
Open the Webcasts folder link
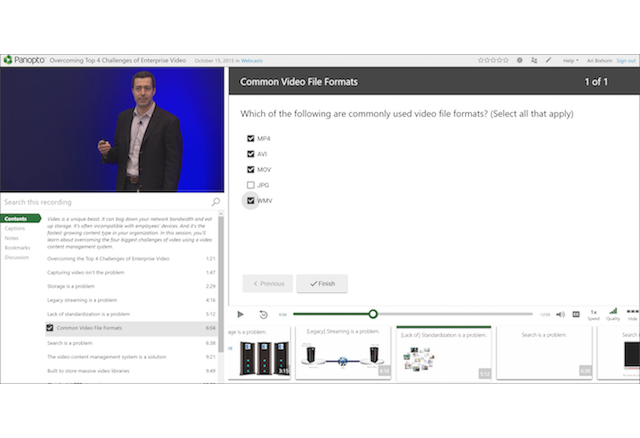tap(252, 61)
